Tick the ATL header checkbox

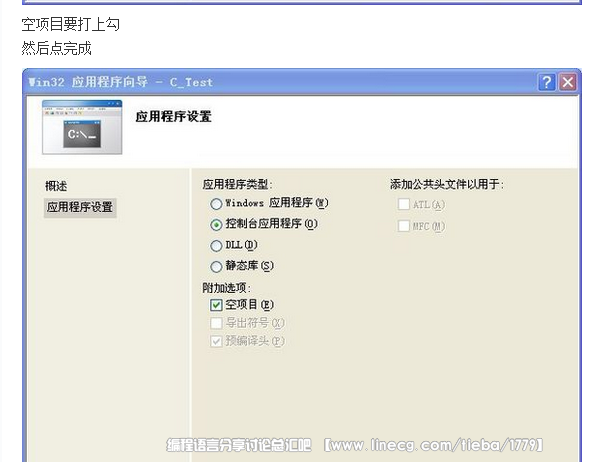(404, 205)
